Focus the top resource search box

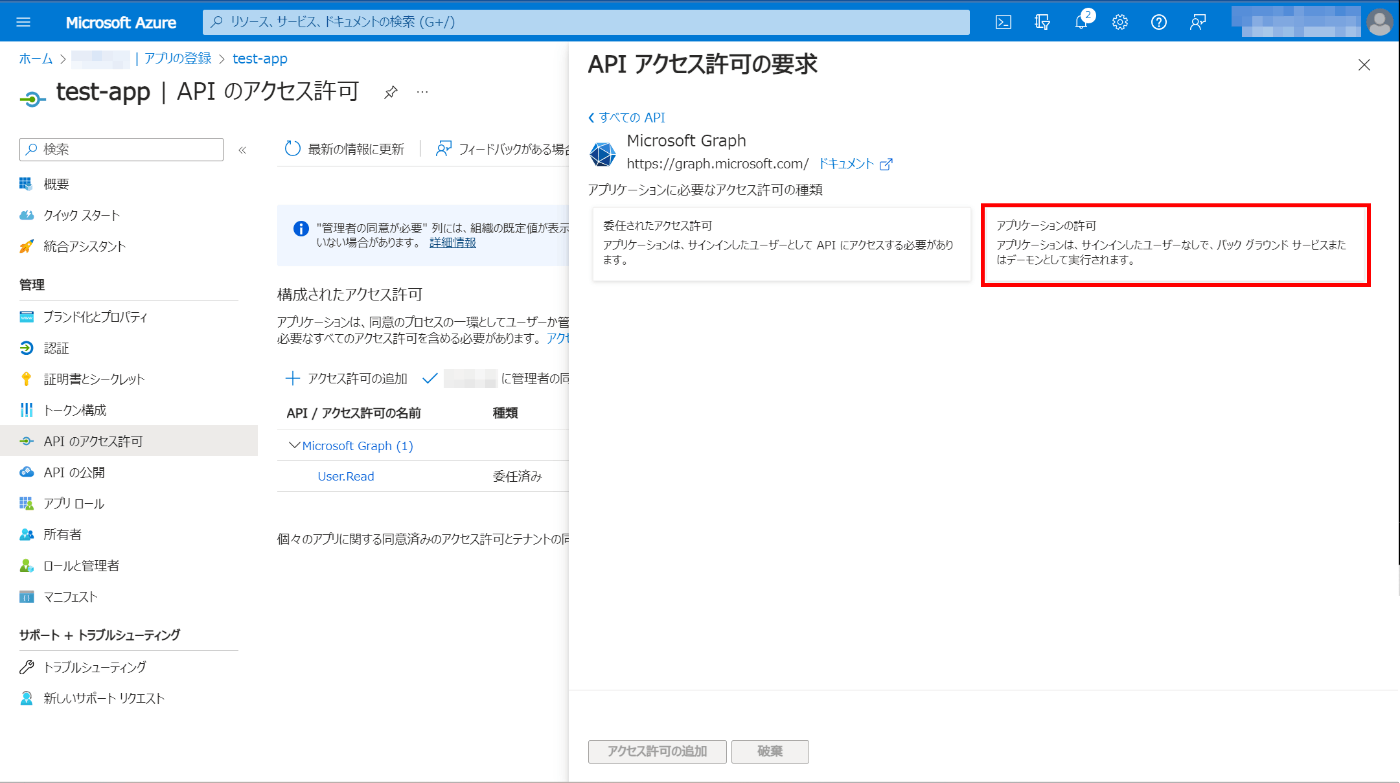pyautogui.click(x=586, y=22)
